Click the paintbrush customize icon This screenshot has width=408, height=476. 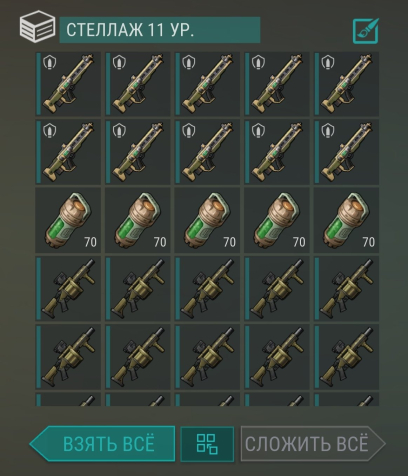(x=366, y=31)
